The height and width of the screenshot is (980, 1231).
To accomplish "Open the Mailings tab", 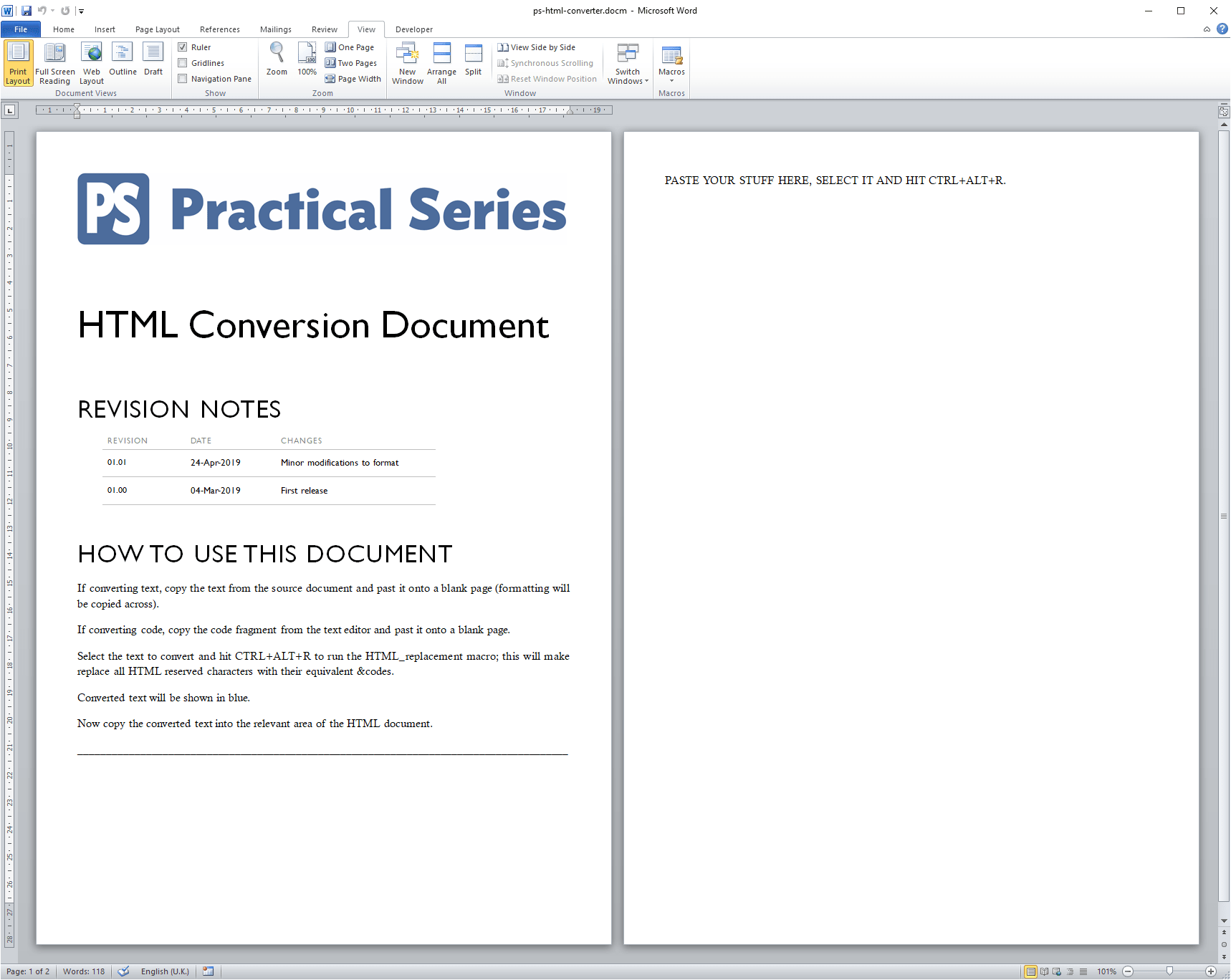I will pyautogui.click(x=276, y=29).
